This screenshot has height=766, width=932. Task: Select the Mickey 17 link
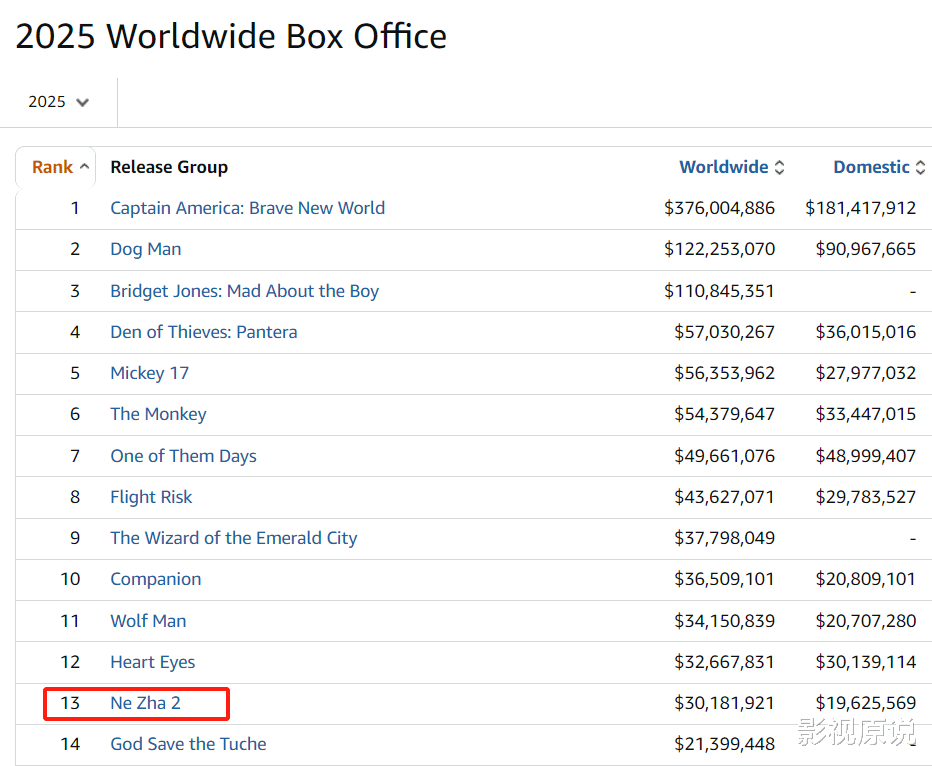[x=149, y=373]
